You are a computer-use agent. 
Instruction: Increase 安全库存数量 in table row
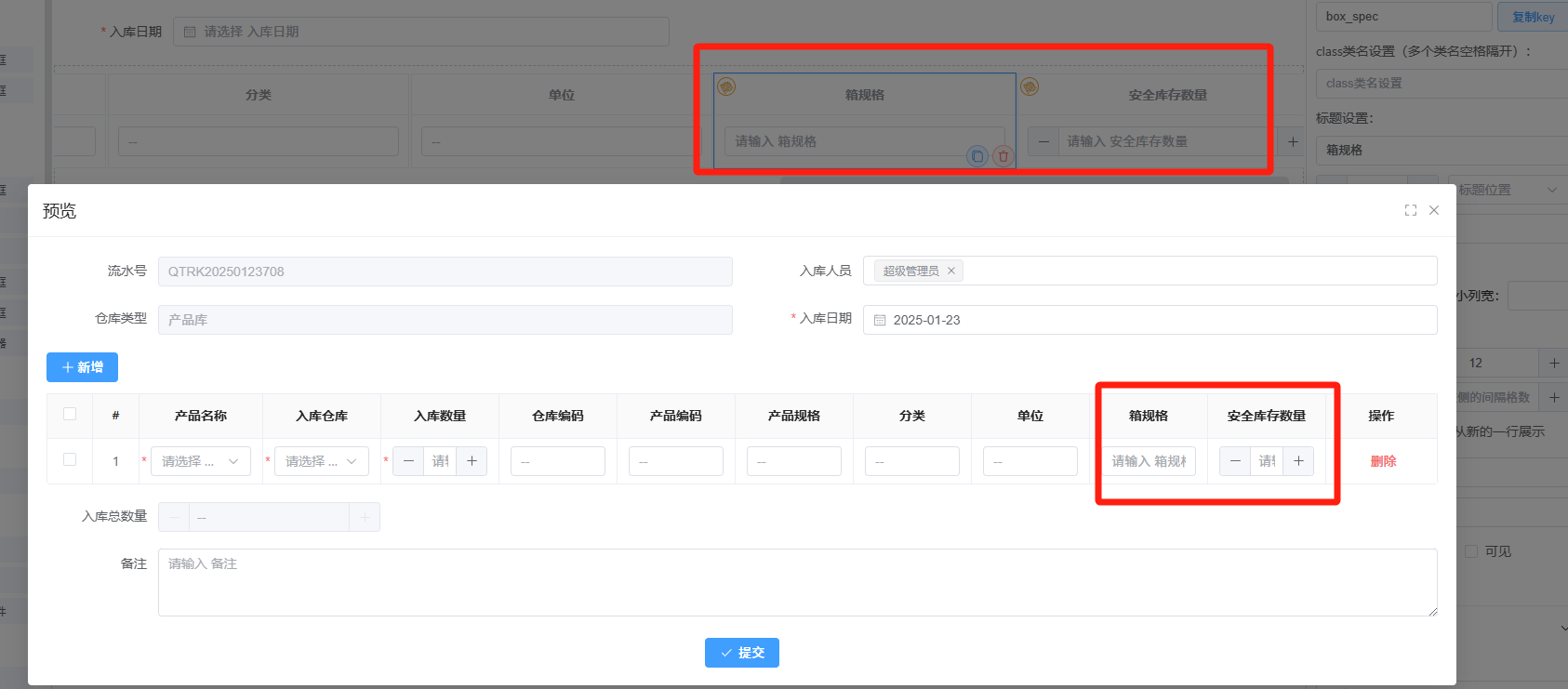1298,461
